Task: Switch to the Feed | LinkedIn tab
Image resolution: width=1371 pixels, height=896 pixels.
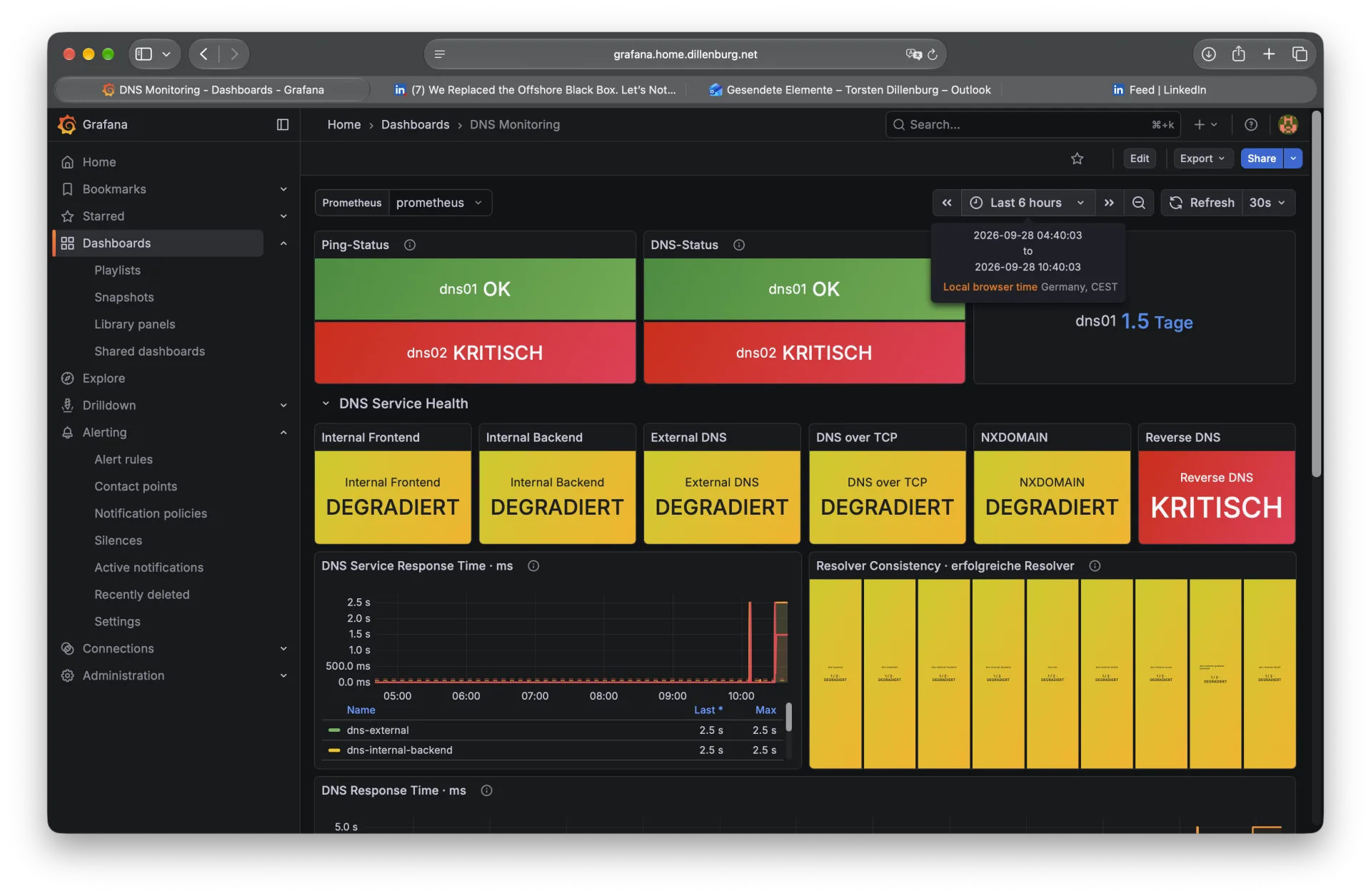Action: pos(1159,90)
